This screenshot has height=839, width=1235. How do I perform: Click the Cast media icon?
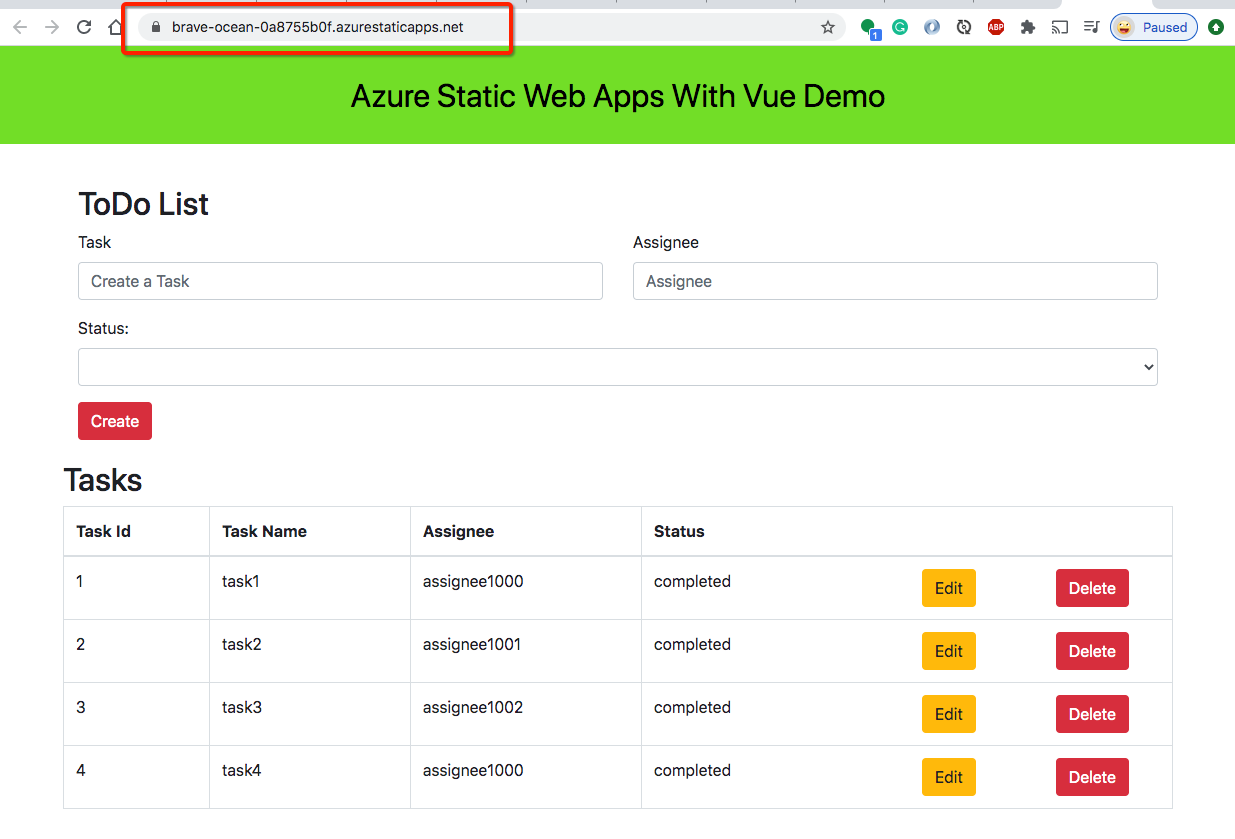click(1060, 27)
